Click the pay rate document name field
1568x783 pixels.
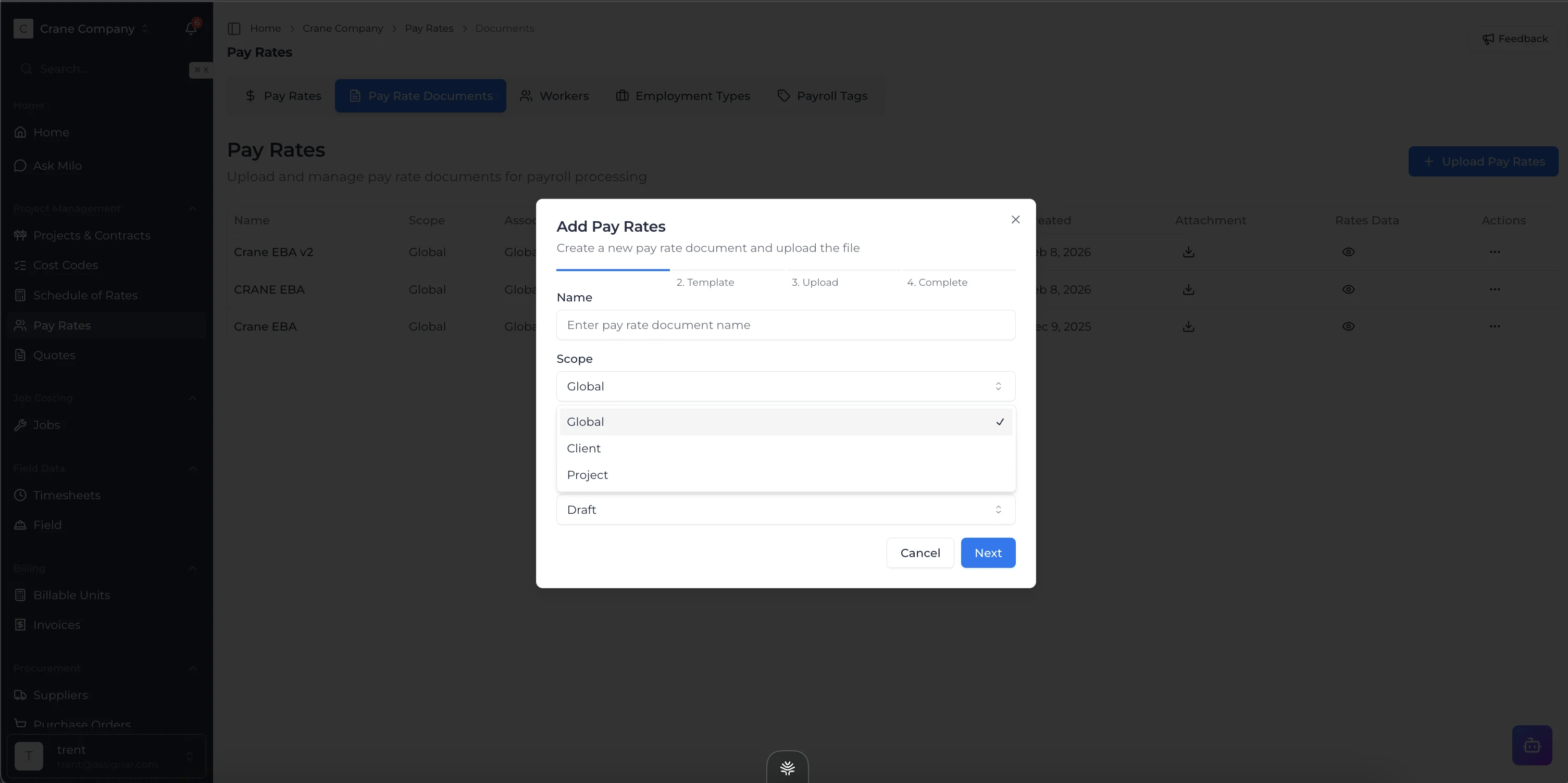(785, 325)
